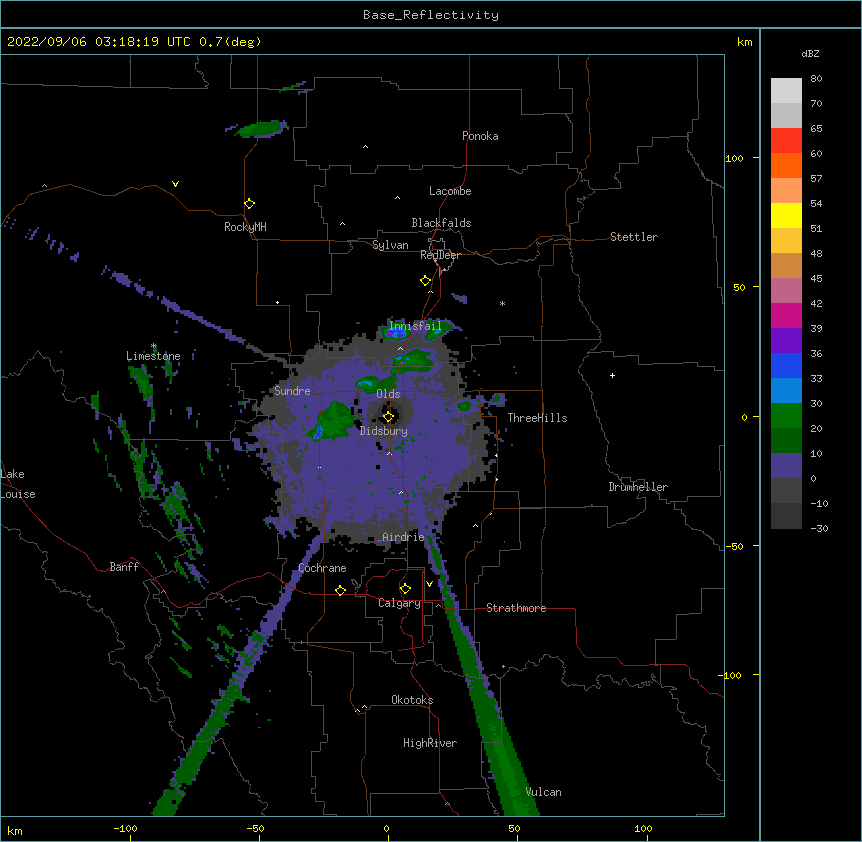Click the Base_Reflectivity title text
The image size is (862, 842).
[431, 15]
